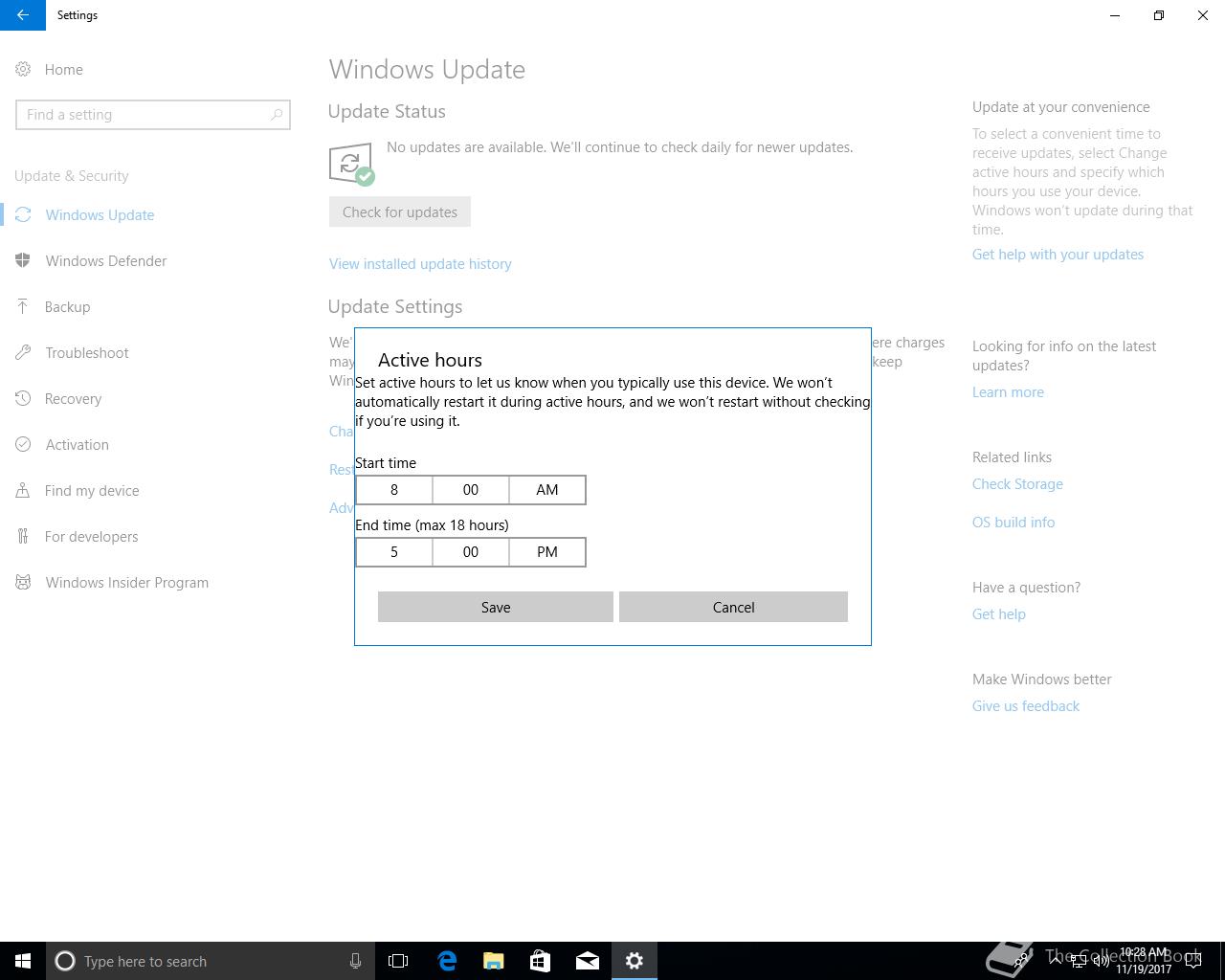Image resolution: width=1225 pixels, height=980 pixels.
Task: Open Home via the gear icon
Action: pyautogui.click(x=23, y=70)
